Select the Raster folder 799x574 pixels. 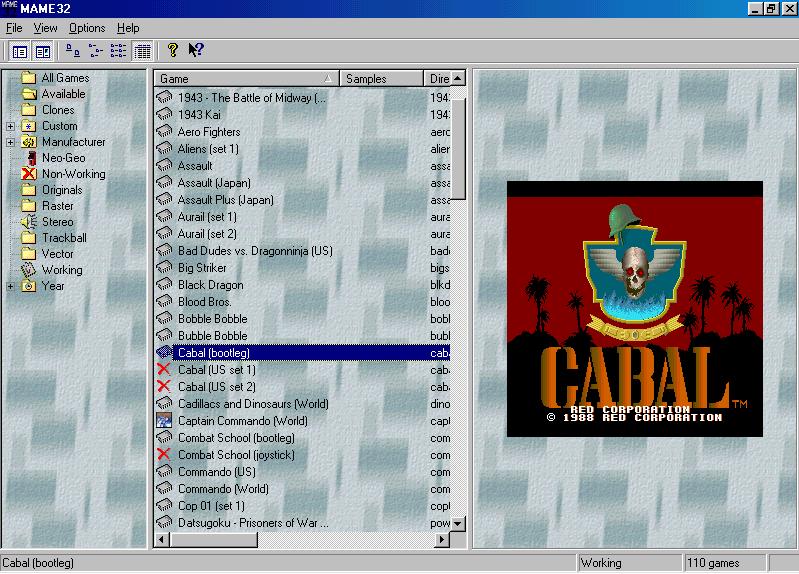(57, 206)
